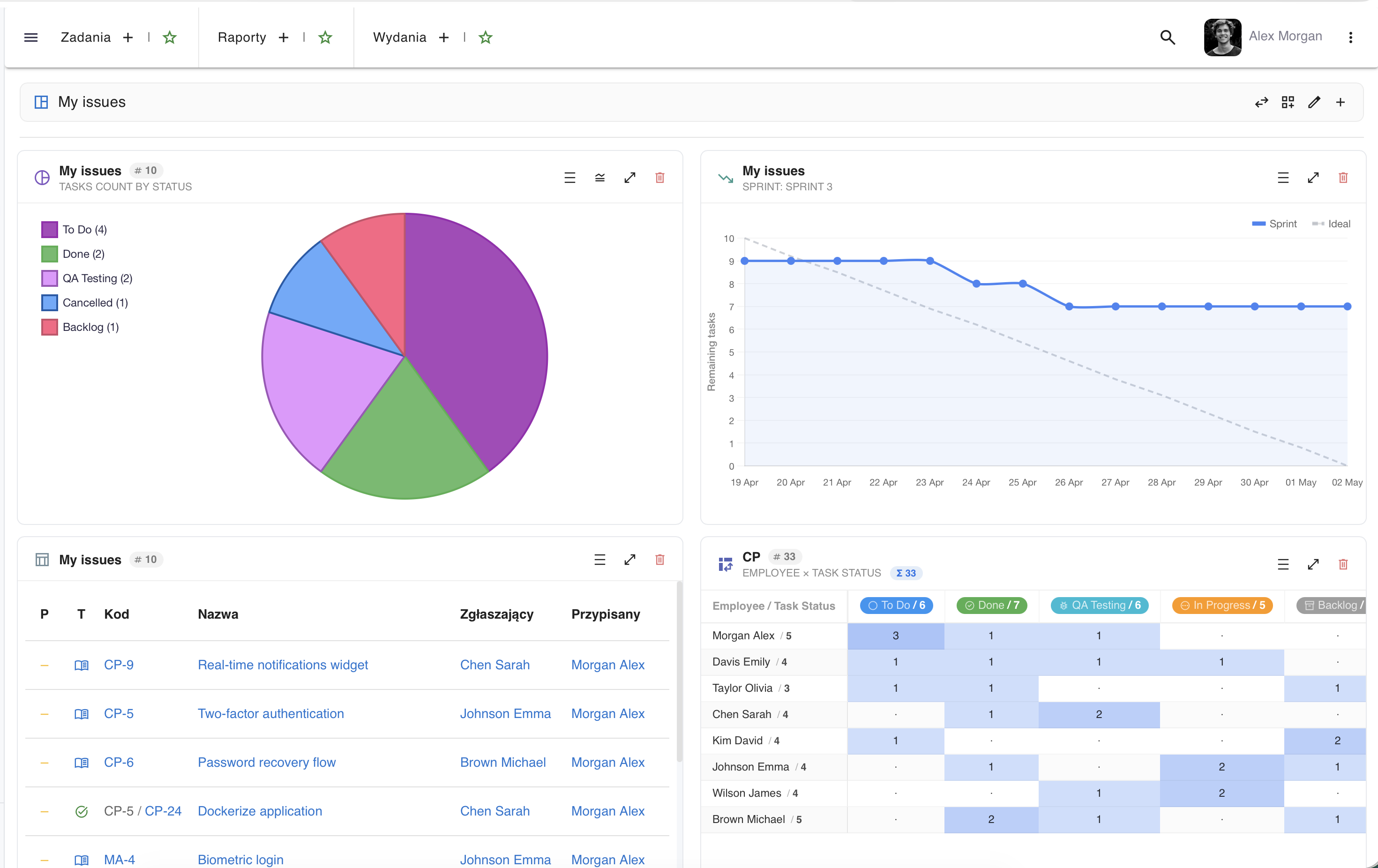The width and height of the screenshot is (1378, 868).
Task: Open the hamburger main menu
Action: coord(31,38)
